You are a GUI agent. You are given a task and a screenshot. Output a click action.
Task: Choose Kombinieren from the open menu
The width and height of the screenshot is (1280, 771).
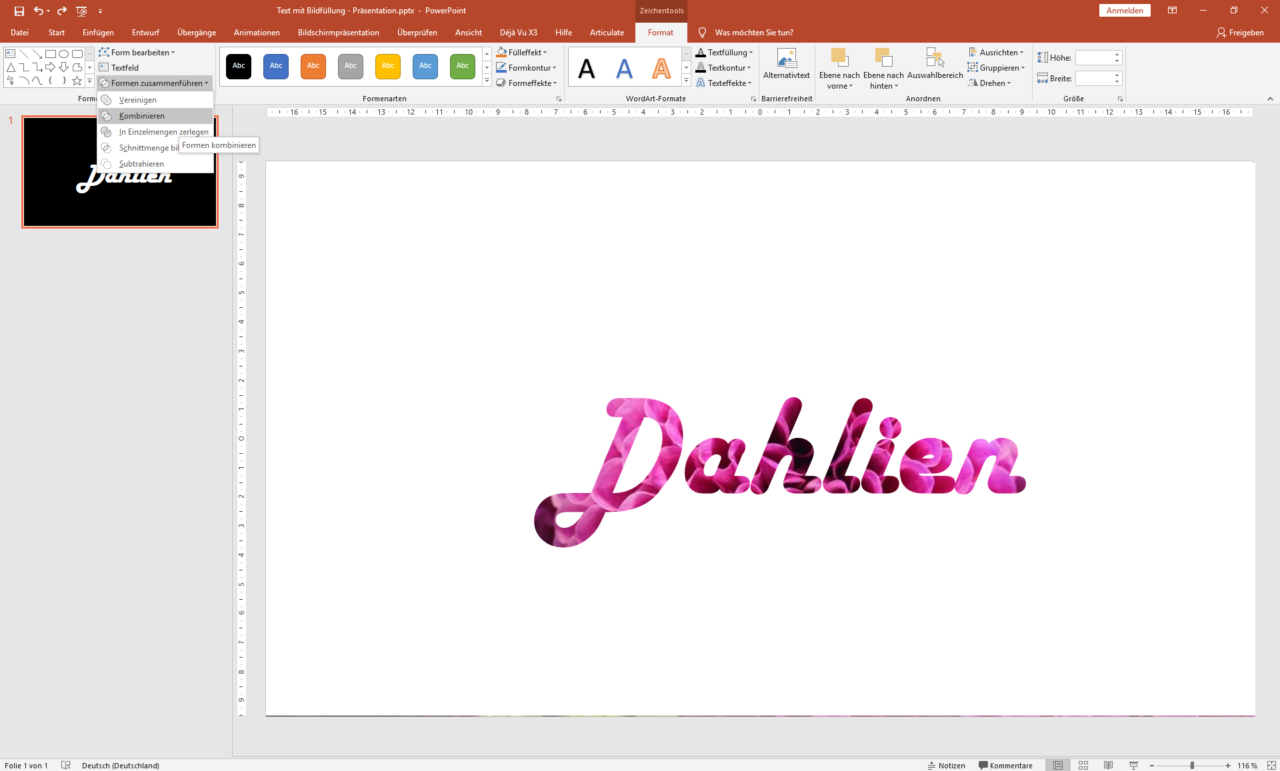tap(140, 115)
